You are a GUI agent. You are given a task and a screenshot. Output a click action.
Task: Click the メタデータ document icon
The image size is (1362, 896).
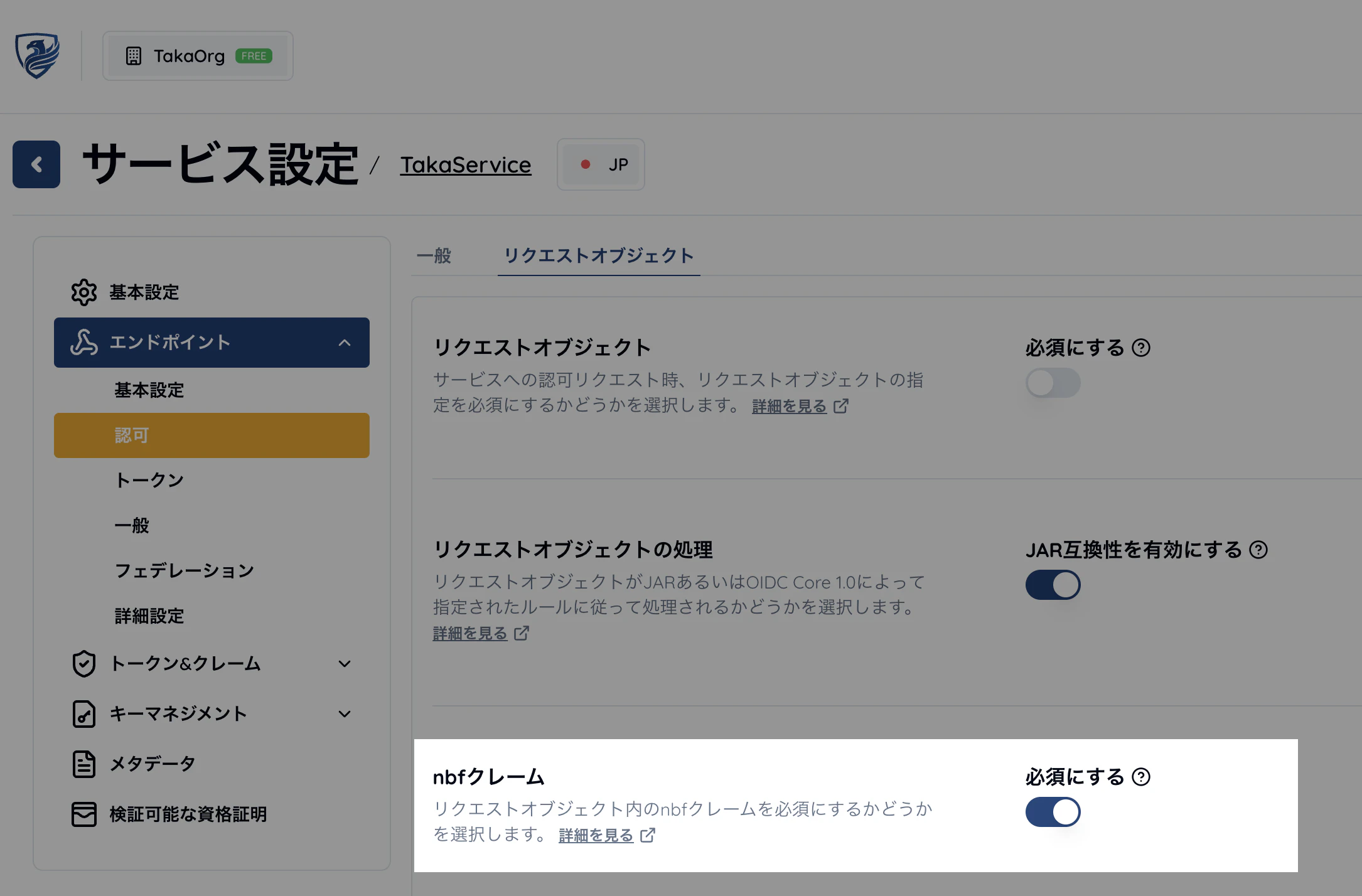[x=83, y=763]
